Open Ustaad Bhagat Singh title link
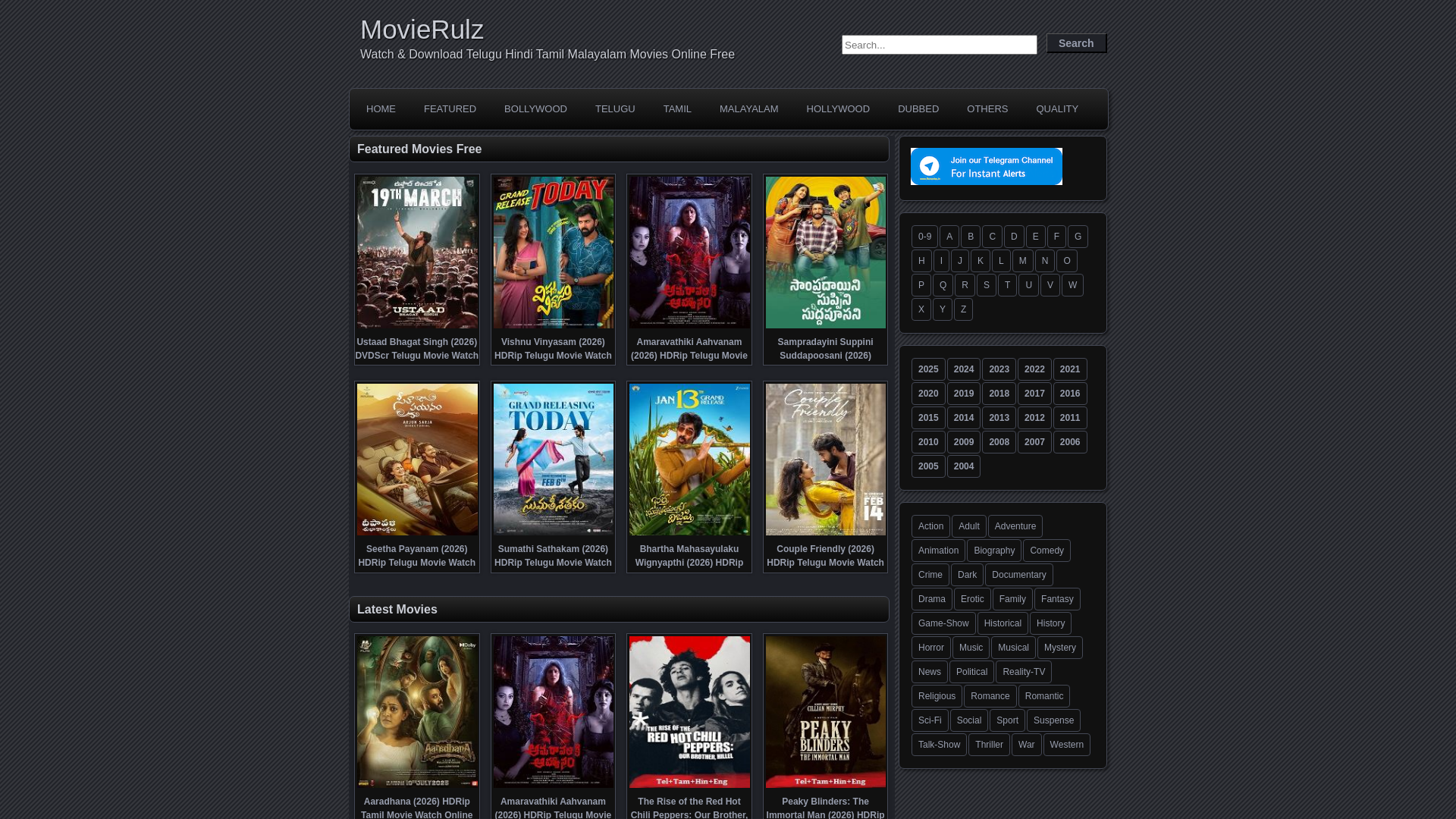 point(417,349)
